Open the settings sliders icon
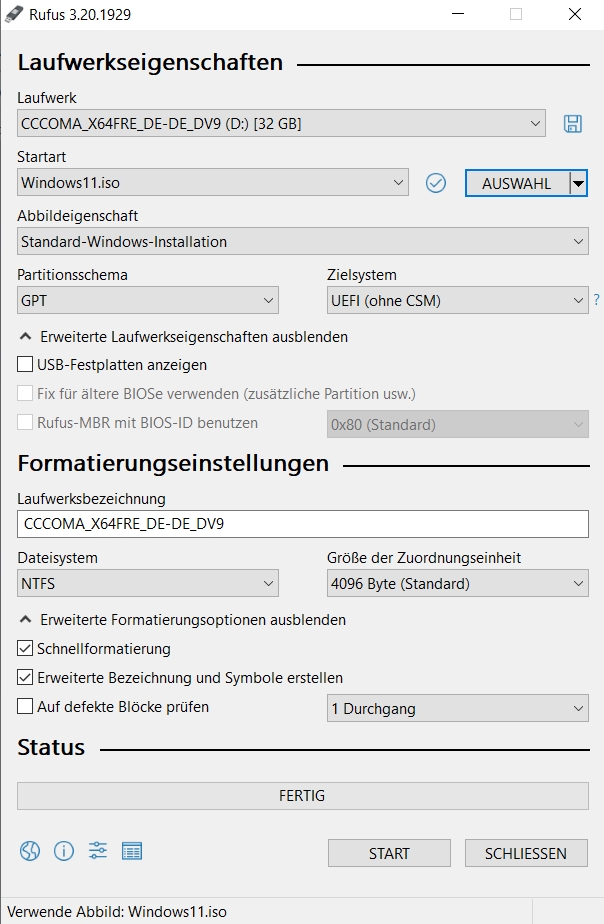 coord(98,851)
